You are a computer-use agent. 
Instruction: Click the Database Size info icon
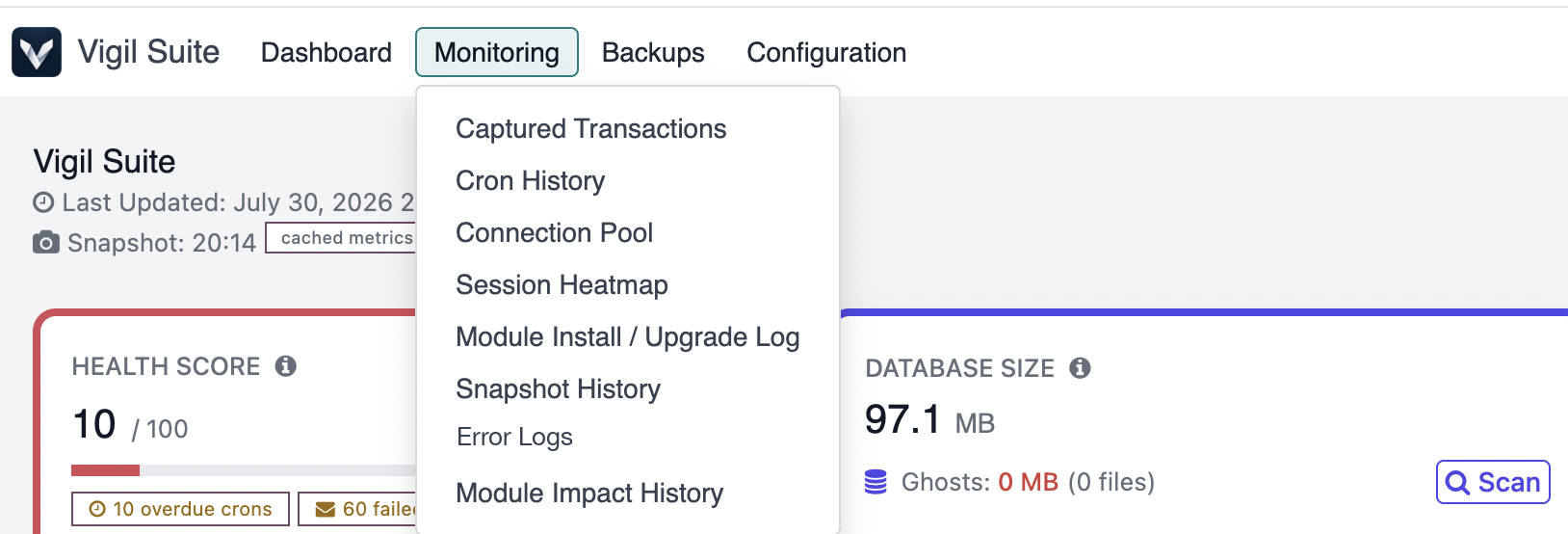pyautogui.click(x=1081, y=368)
